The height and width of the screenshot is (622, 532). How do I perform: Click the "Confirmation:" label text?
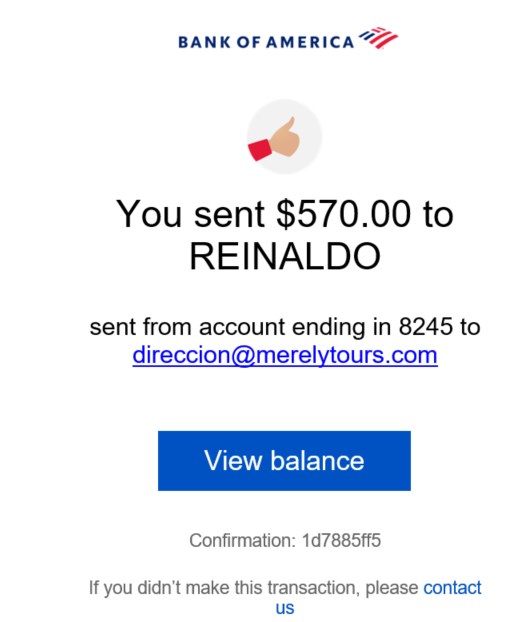pos(242,540)
